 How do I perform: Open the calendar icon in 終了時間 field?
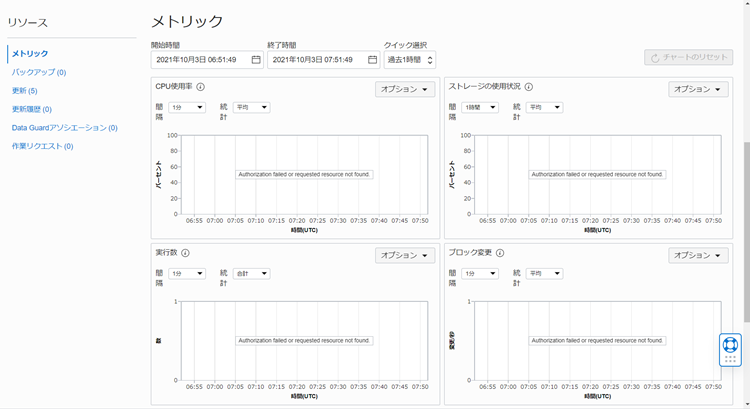tap(372, 60)
